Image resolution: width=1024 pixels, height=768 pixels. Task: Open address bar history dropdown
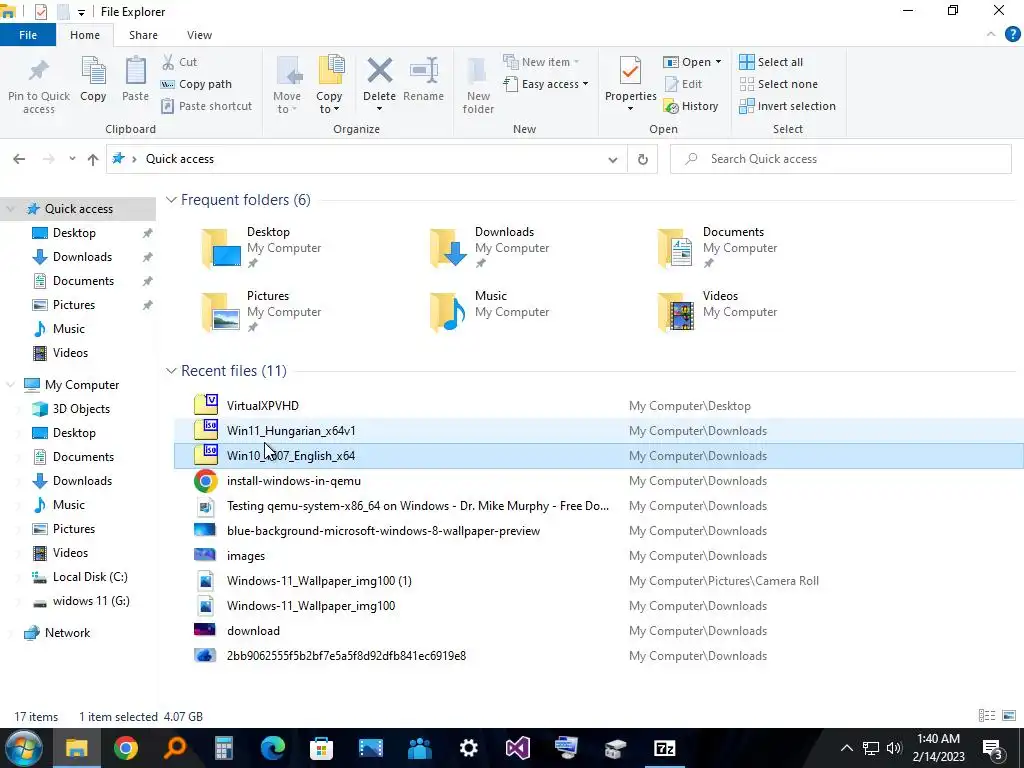[x=613, y=159]
